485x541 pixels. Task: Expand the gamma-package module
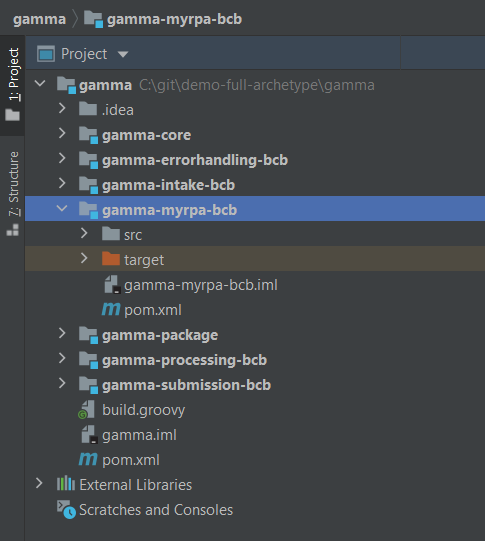tap(62, 333)
